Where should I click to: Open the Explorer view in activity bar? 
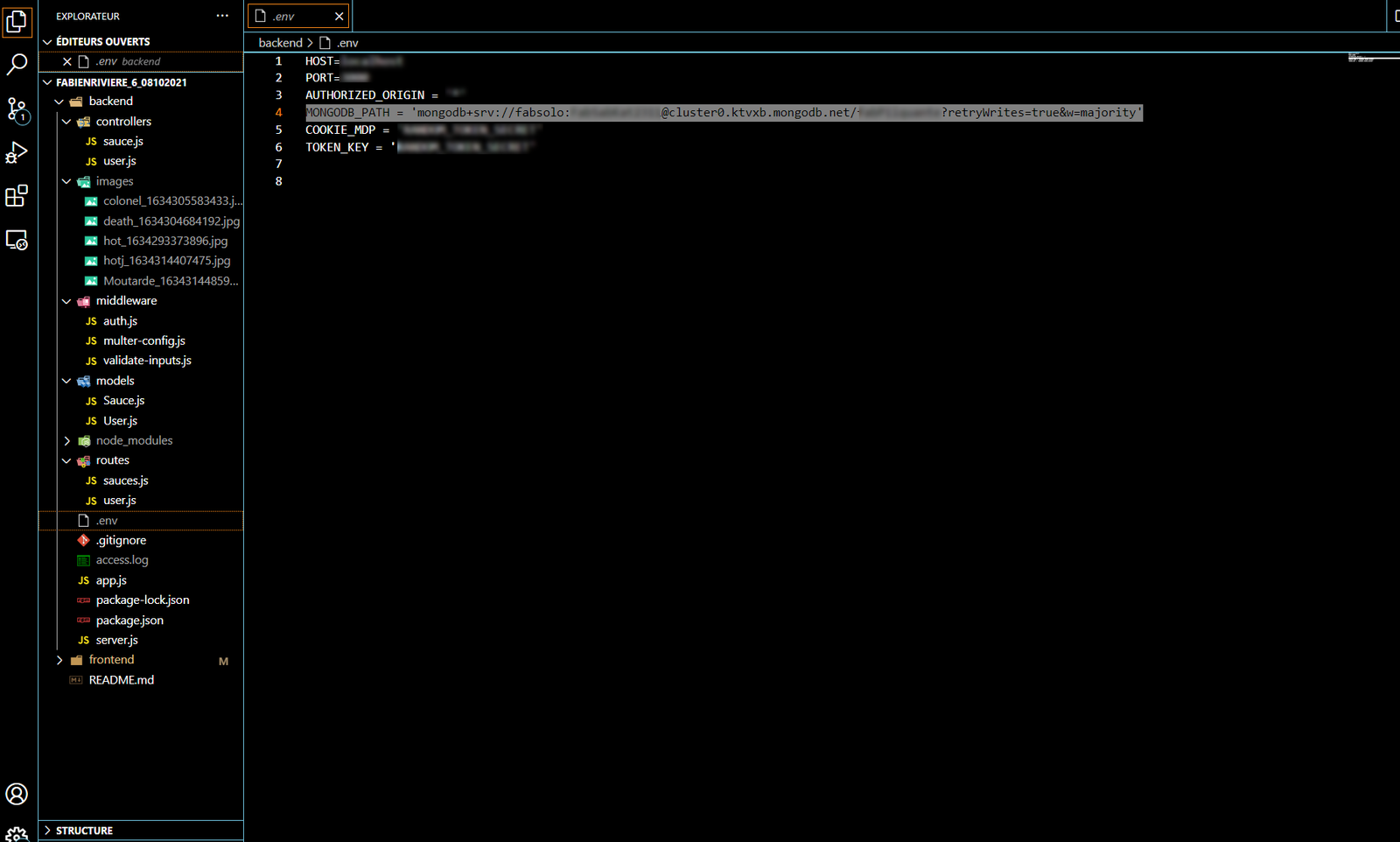[x=17, y=21]
